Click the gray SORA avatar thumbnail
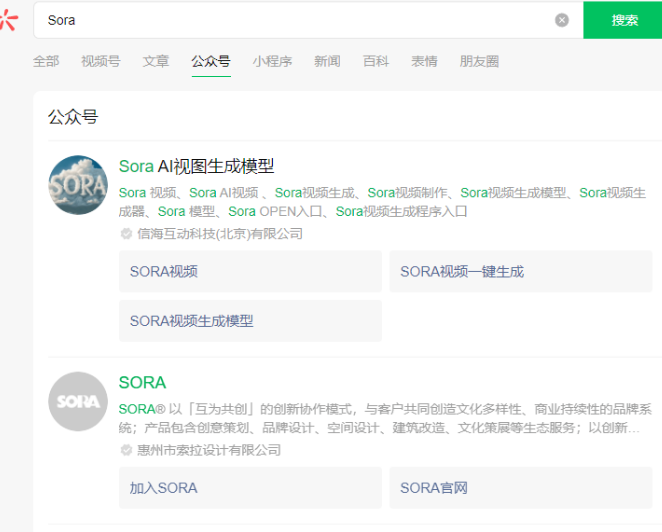Image resolution: width=662 pixels, height=532 pixels. coord(78,402)
